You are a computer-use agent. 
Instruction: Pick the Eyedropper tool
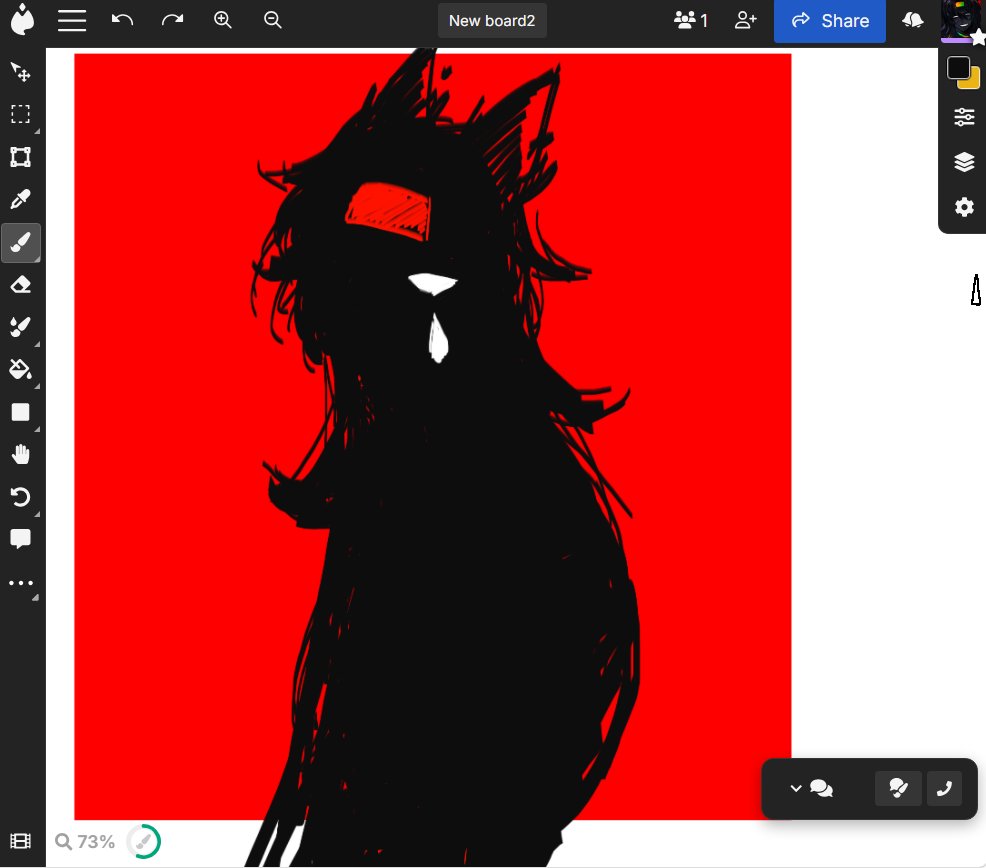(21, 199)
